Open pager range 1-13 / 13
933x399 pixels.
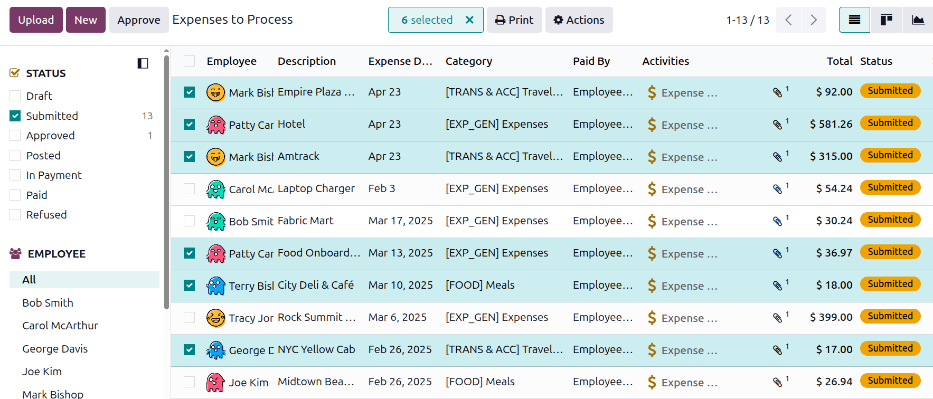coord(748,20)
